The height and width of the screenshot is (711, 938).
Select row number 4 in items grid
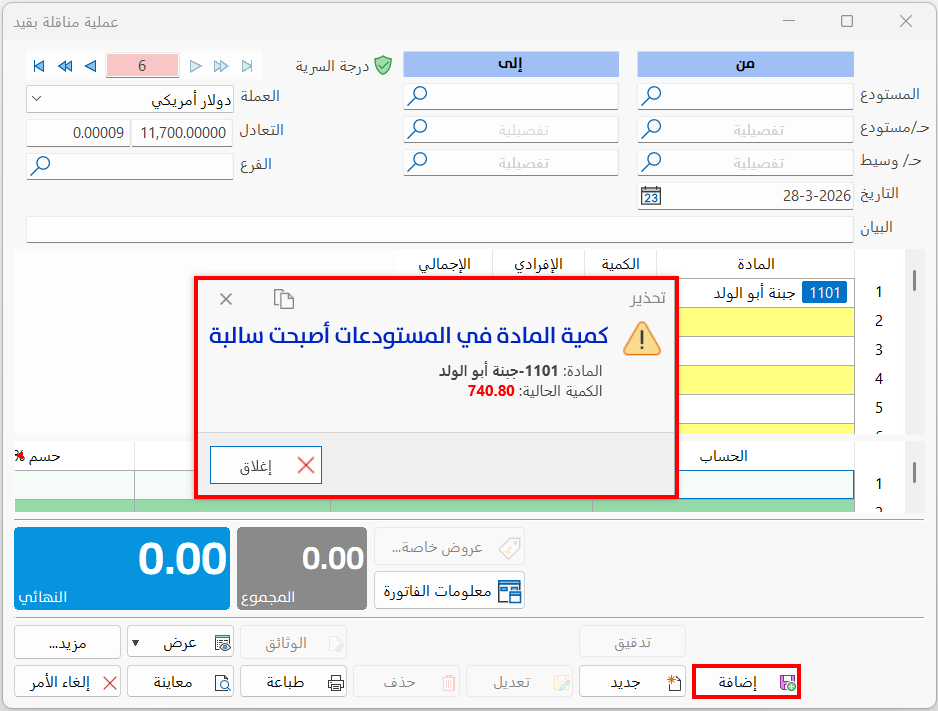point(879,379)
